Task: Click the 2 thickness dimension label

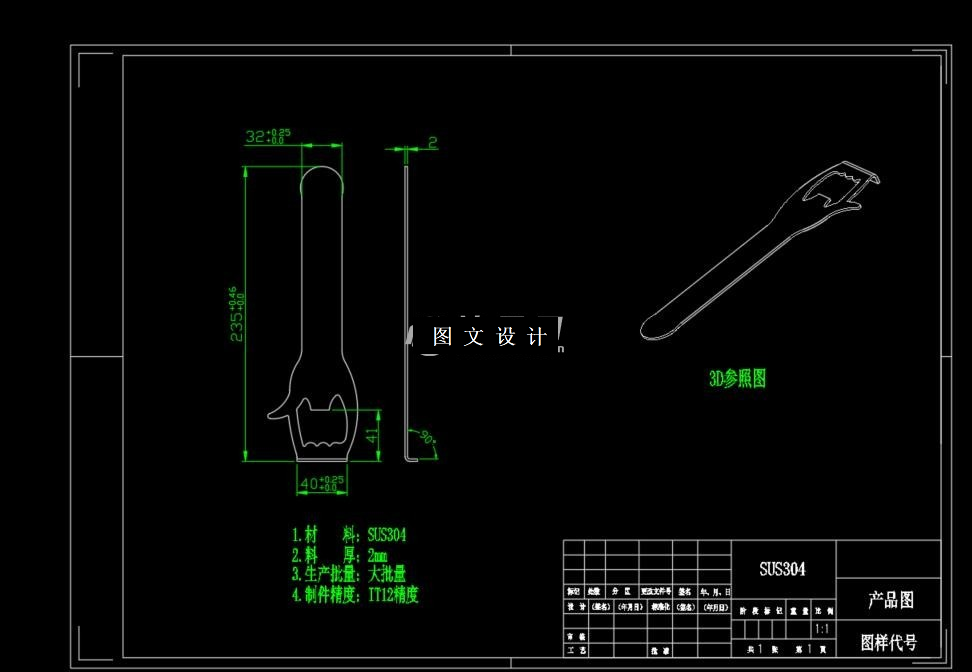Action: [x=433, y=143]
